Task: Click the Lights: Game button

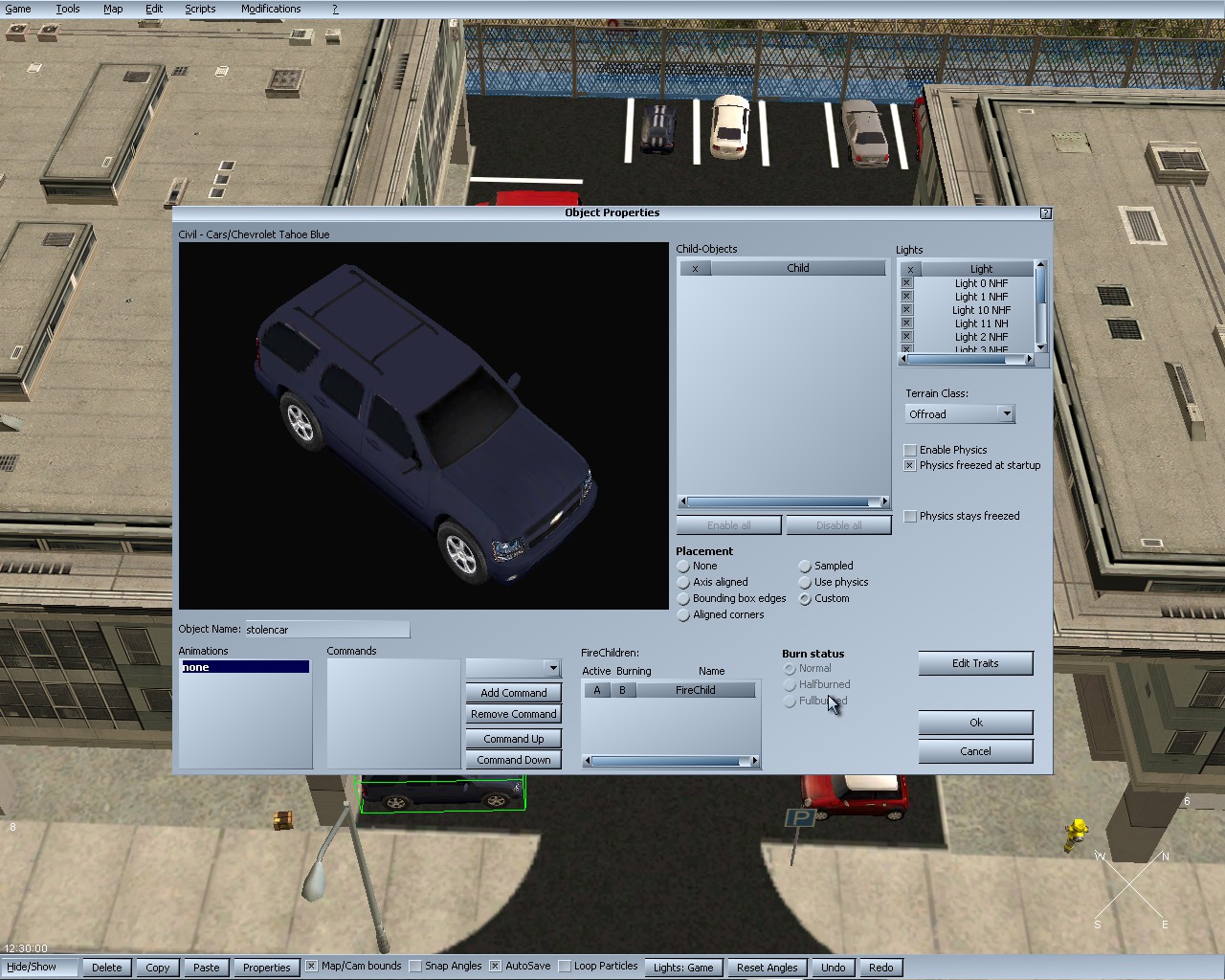Action: (683, 968)
